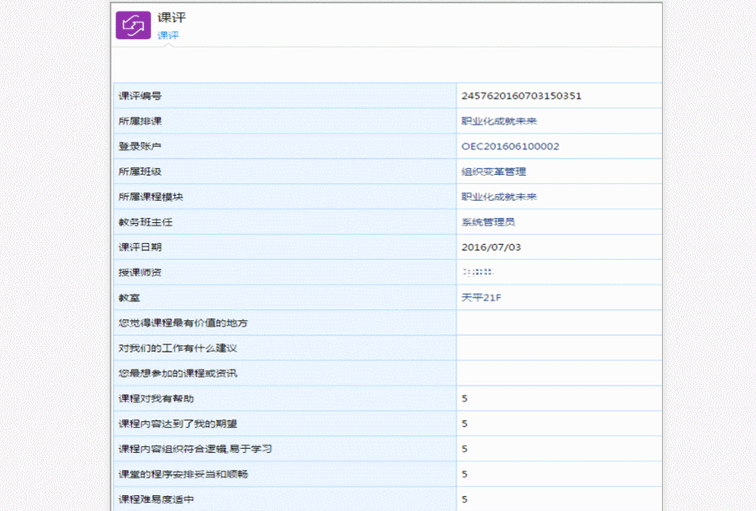Click score 5 for 课程内容组织符合逻辑,易于学习
Viewport: 756px width, 511px height.
(465, 449)
